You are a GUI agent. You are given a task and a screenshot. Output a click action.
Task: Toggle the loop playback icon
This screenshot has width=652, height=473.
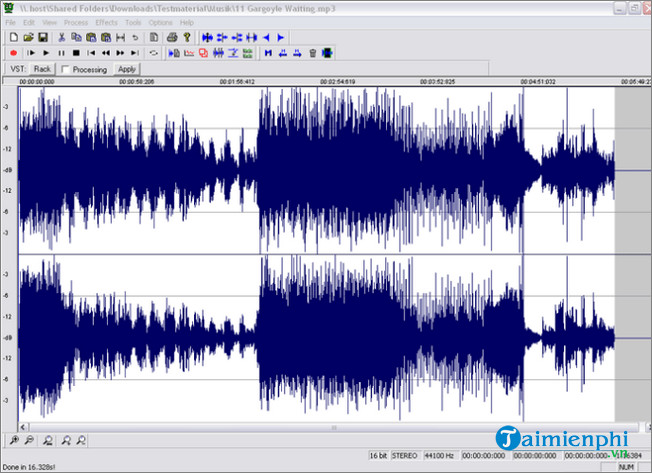[153, 52]
